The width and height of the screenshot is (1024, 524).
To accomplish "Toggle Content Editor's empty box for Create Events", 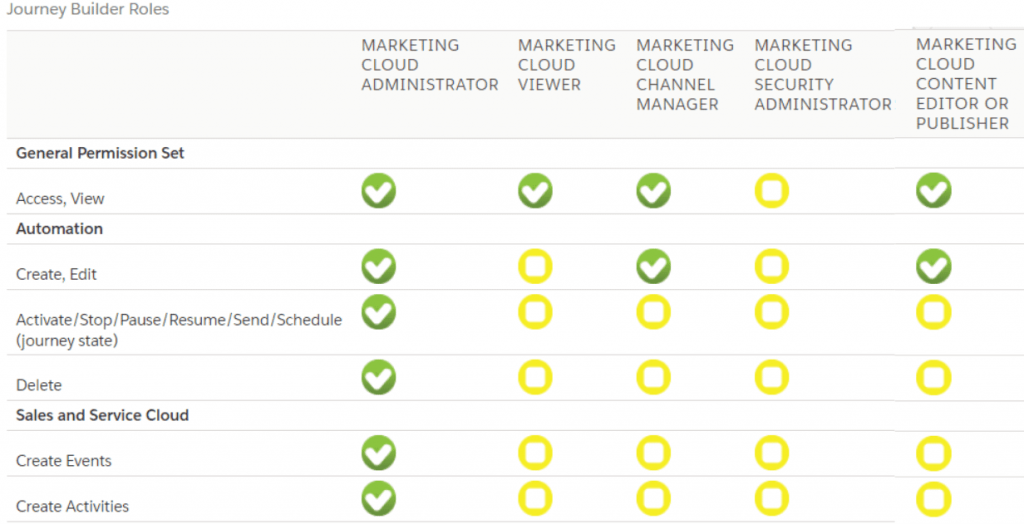I will pos(933,453).
